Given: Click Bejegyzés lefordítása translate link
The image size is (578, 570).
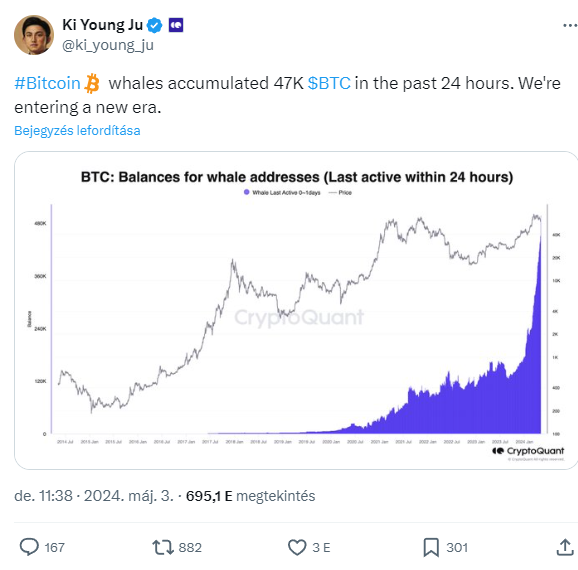Looking at the screenshot, I should coord(77,131).
